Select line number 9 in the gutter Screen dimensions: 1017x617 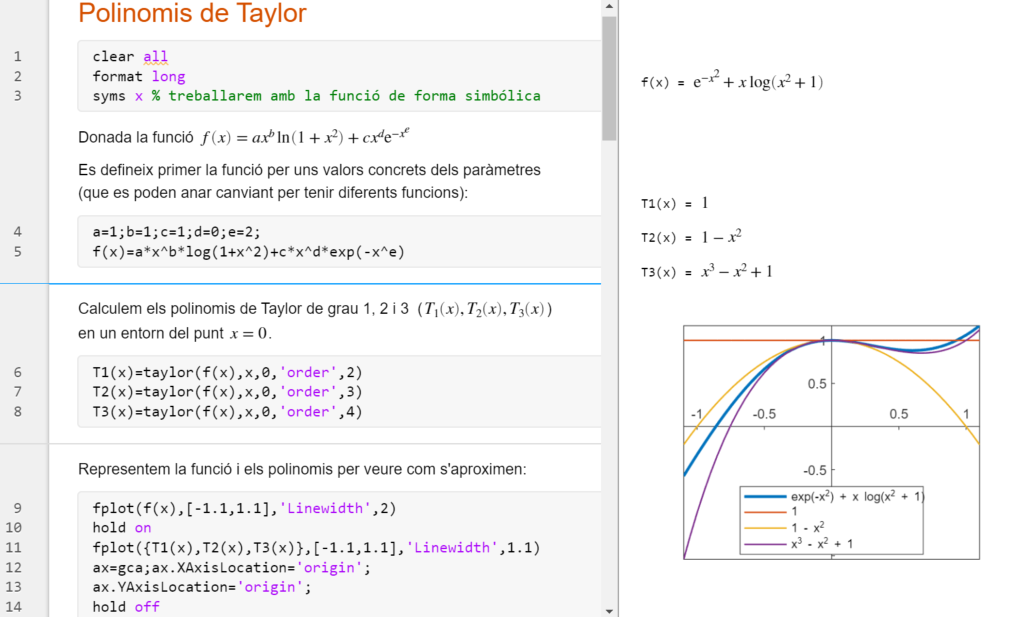point(17,508)
